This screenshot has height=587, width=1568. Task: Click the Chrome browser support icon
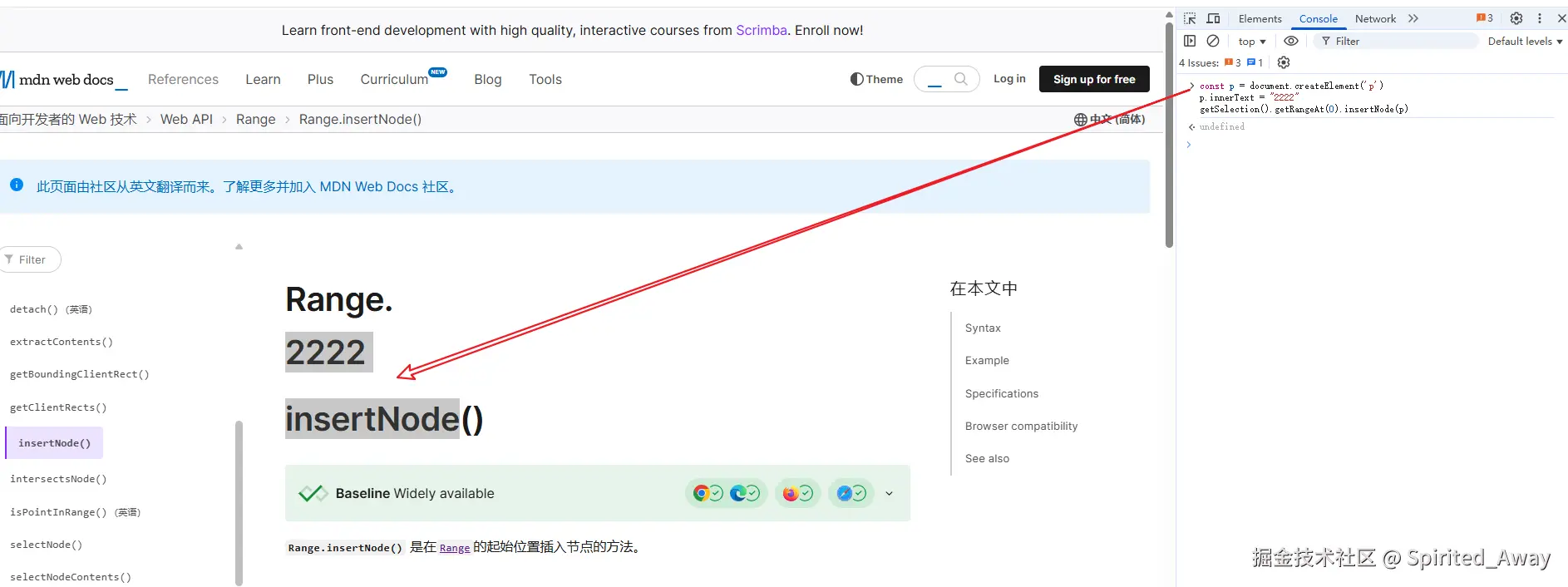click(x=701, y=493)
